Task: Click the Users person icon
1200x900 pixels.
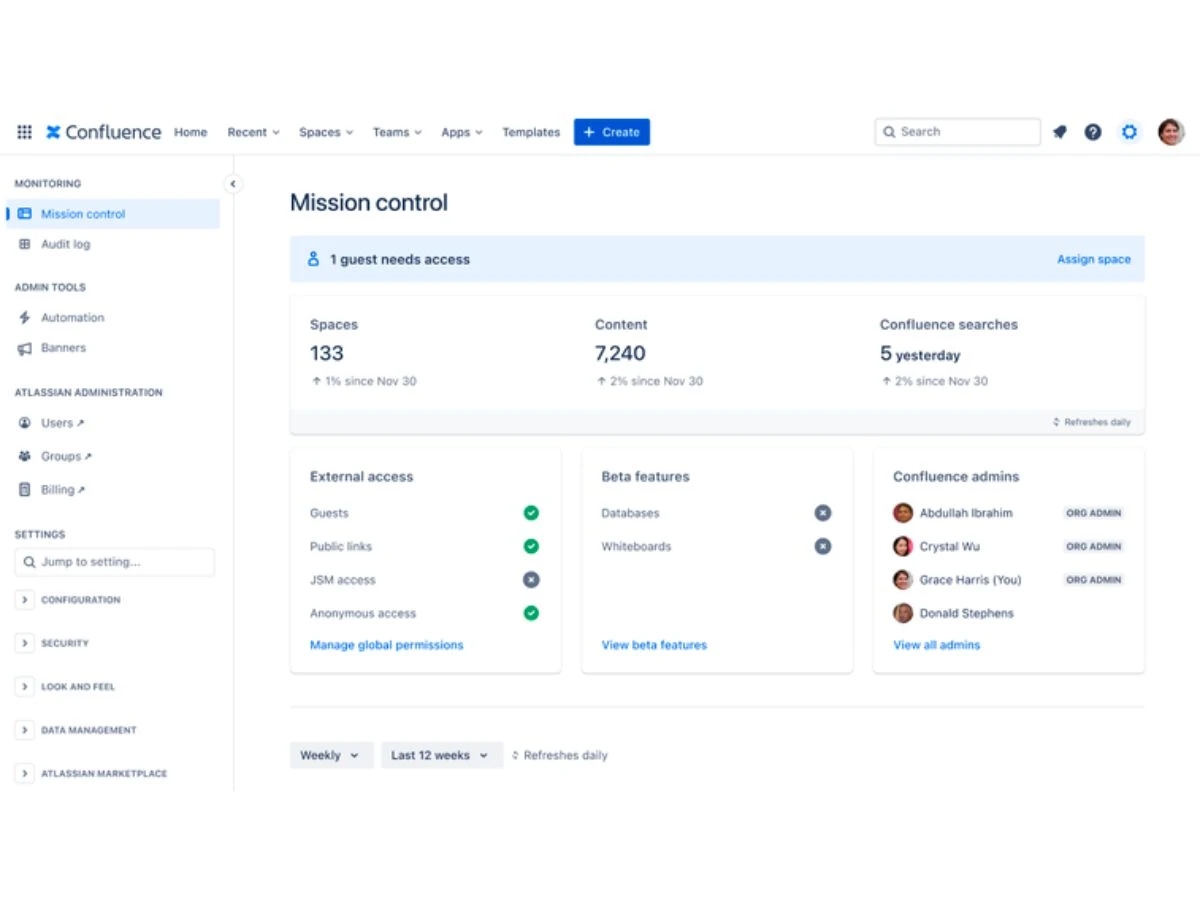Action: tap(25, 423)
